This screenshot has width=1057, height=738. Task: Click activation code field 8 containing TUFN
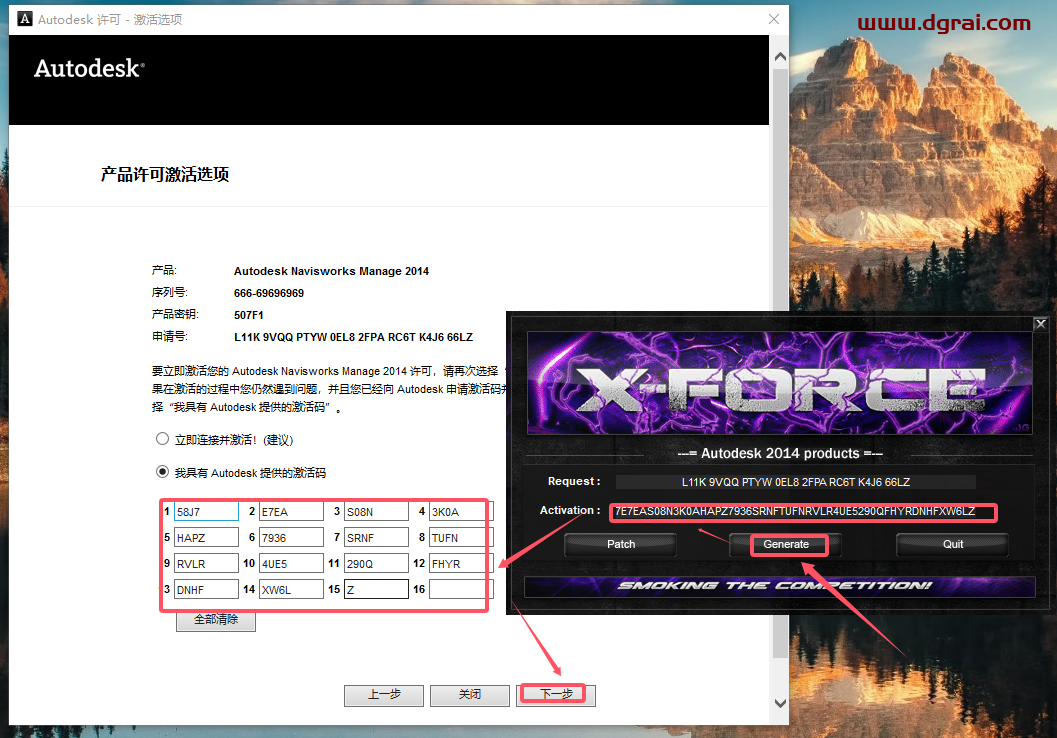point(461,537)
